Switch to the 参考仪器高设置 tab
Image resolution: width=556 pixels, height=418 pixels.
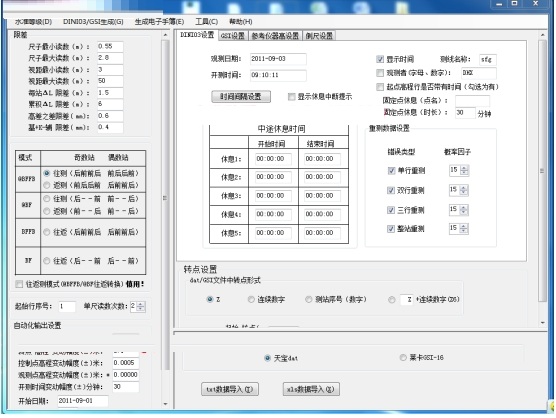275,35
